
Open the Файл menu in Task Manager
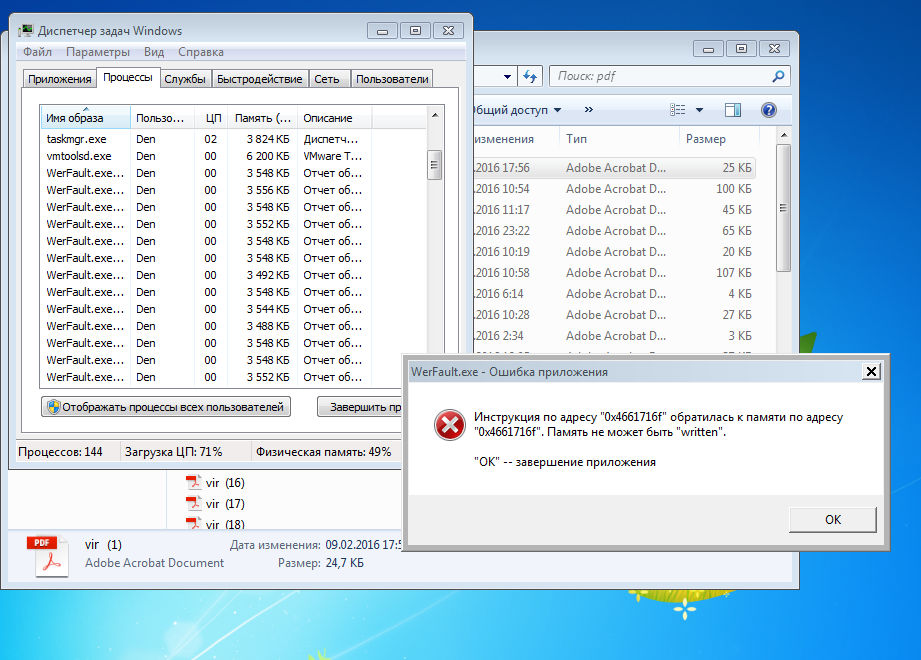tap(37, 52)
